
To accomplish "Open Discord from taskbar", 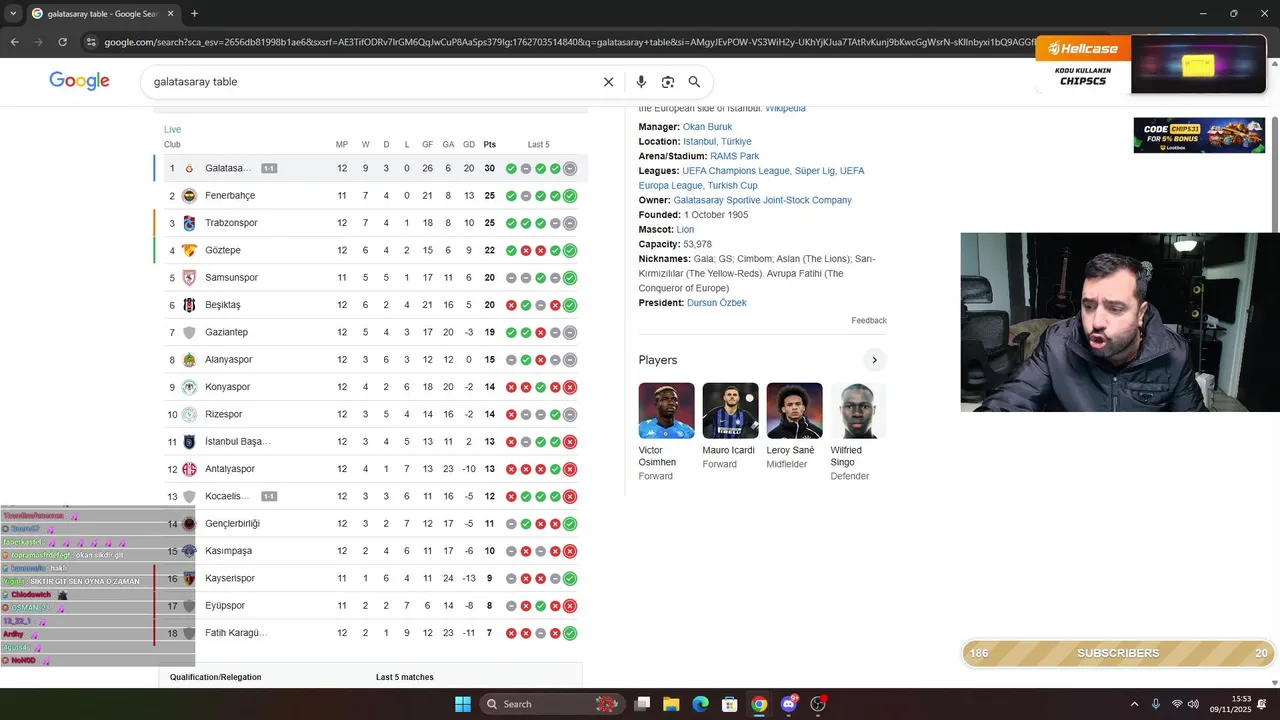I will [789, 704].
